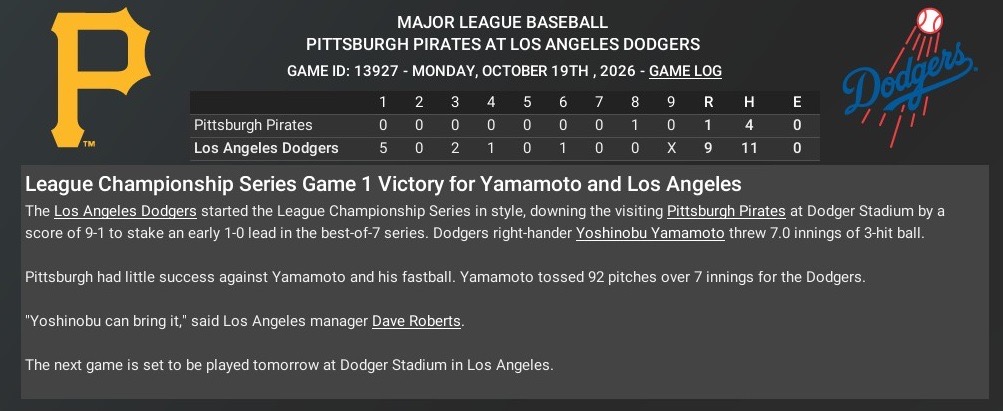Open the Los Angeles Dodgers link in the article
The height and width of the screenshot is (411, 1003).
point(125,211)
